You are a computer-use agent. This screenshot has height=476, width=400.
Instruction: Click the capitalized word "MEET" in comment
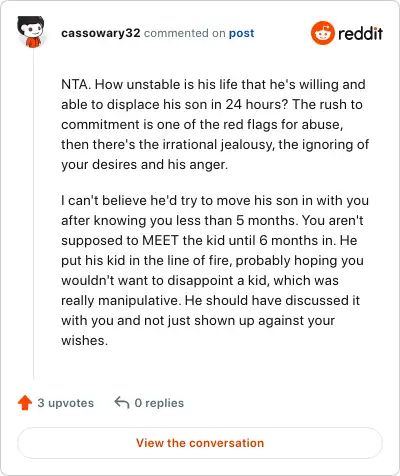click(x=160, y=240)
